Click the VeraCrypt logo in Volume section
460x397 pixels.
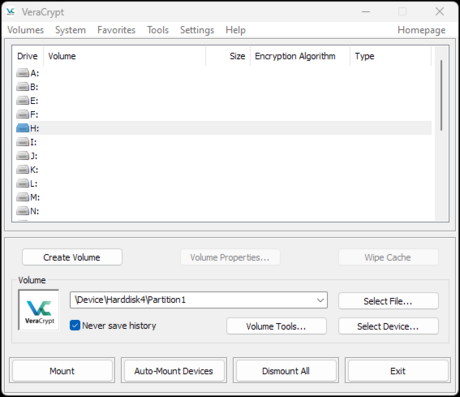(39, 310)
